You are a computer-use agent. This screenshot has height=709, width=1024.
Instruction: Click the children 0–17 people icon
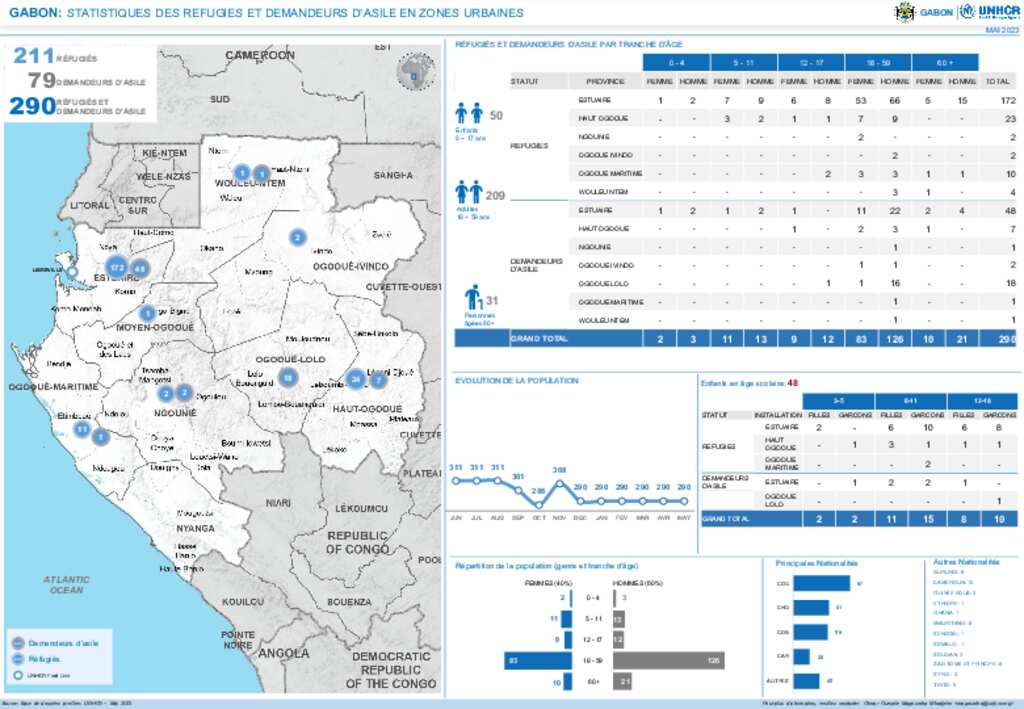[x=469, y=113]
